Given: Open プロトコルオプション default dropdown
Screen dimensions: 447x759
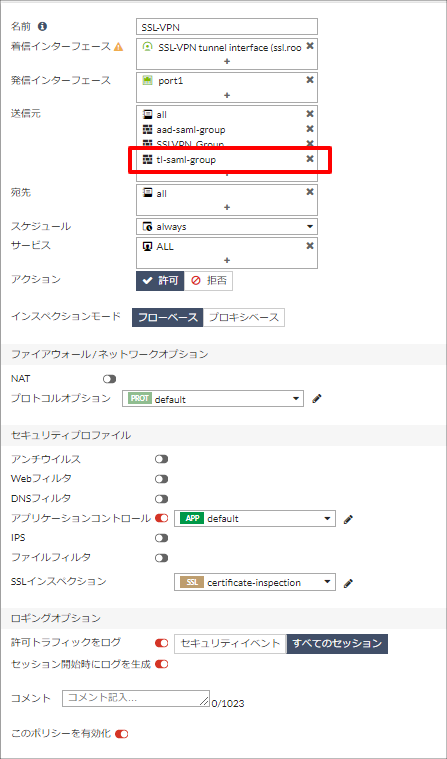Looking at the screenshot, I should tap(213, 399).
